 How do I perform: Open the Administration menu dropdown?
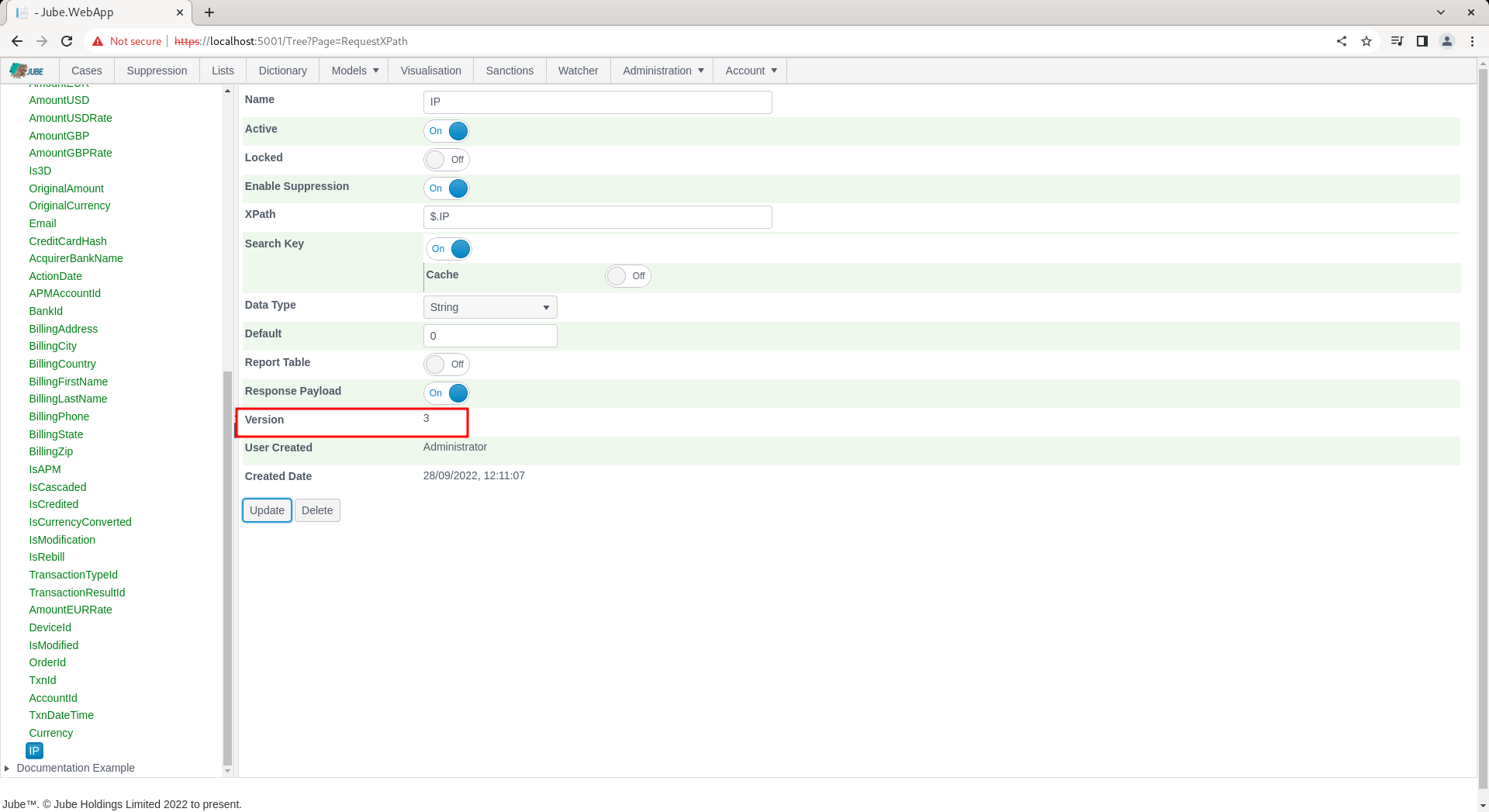click(x=662, y=71)
